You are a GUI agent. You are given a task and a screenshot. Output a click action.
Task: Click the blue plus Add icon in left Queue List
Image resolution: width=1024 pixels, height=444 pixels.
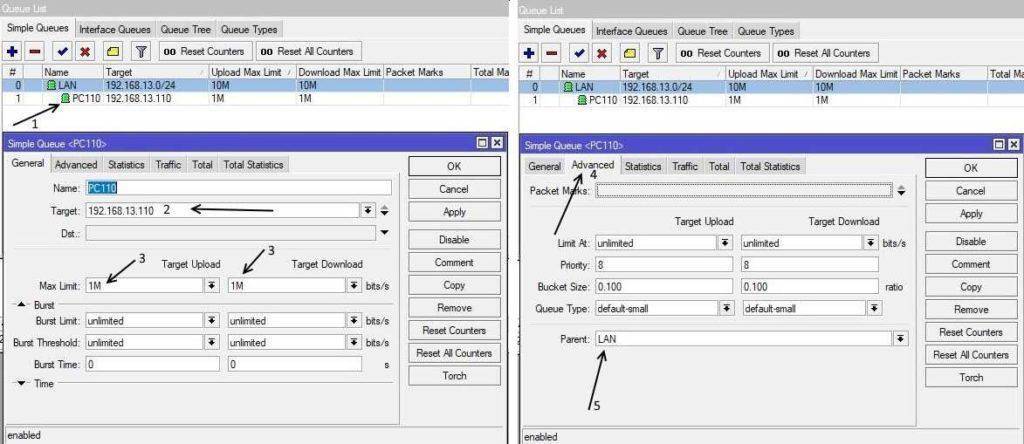pos(12,51)
